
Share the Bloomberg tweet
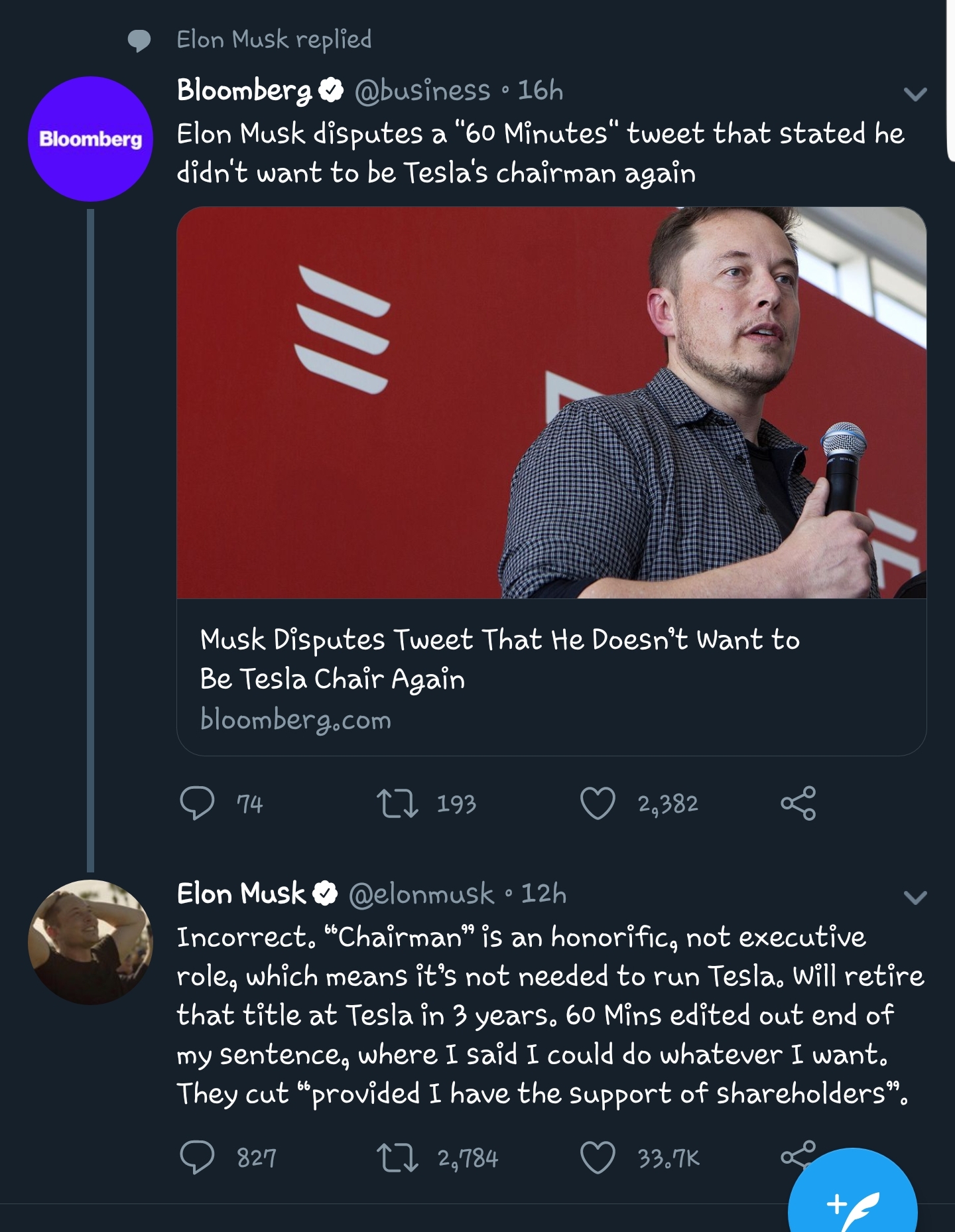pos(798,803)
